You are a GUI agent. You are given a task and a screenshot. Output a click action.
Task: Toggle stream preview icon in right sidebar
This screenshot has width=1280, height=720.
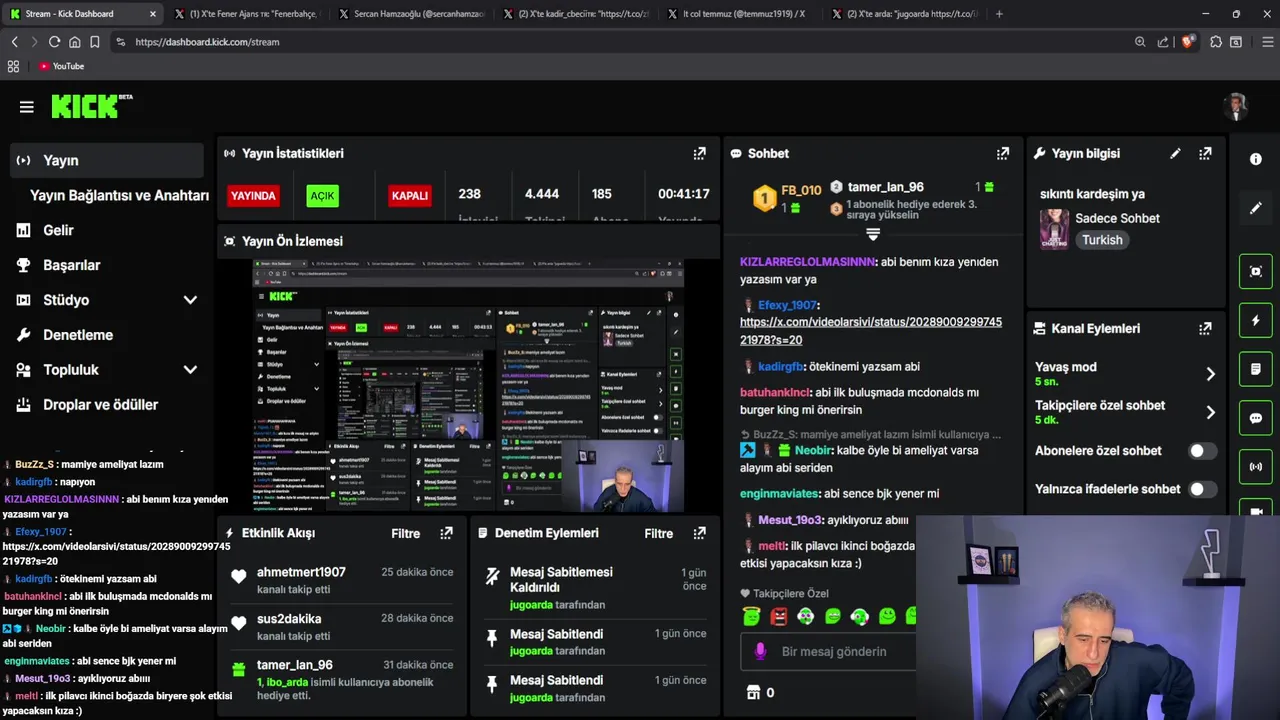click(x=1256, y=271)
